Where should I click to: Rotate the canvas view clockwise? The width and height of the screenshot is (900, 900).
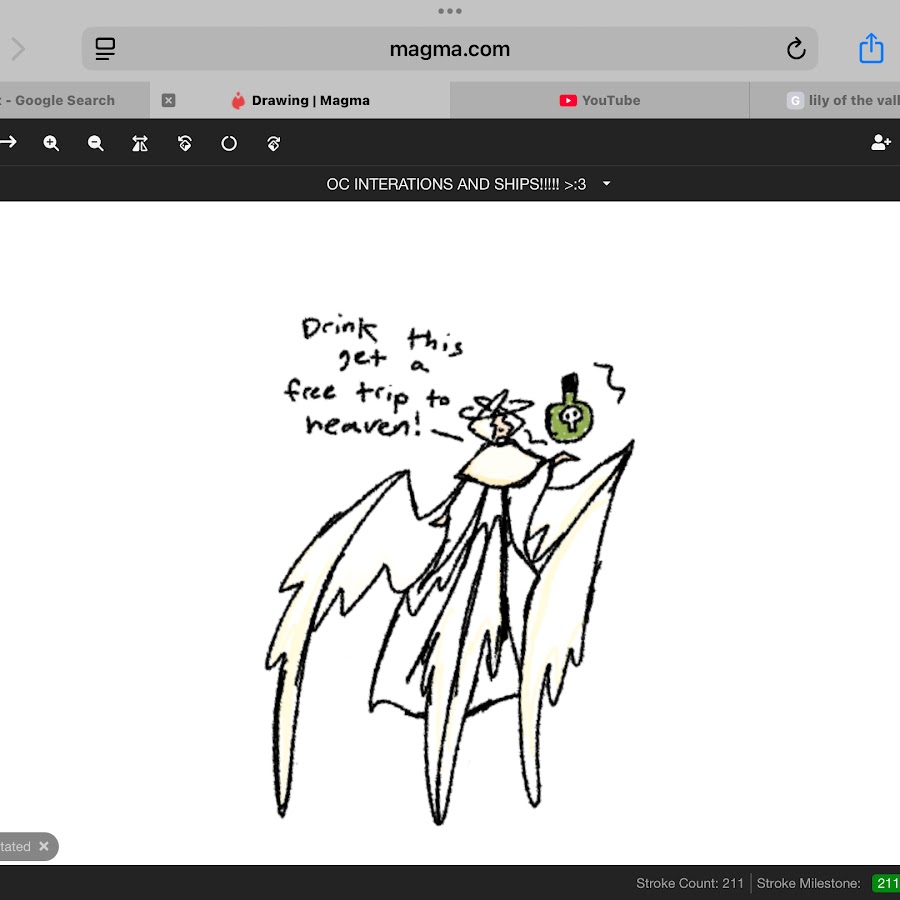(x=274, y=143)
